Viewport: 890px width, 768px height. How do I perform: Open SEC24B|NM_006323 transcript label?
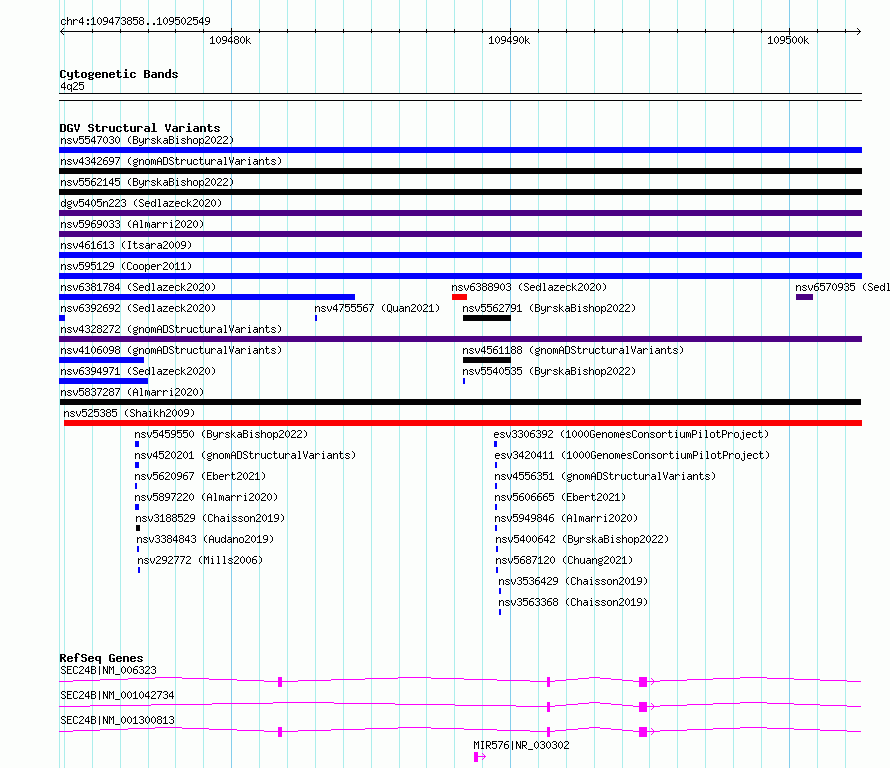[x=108, y=670]
